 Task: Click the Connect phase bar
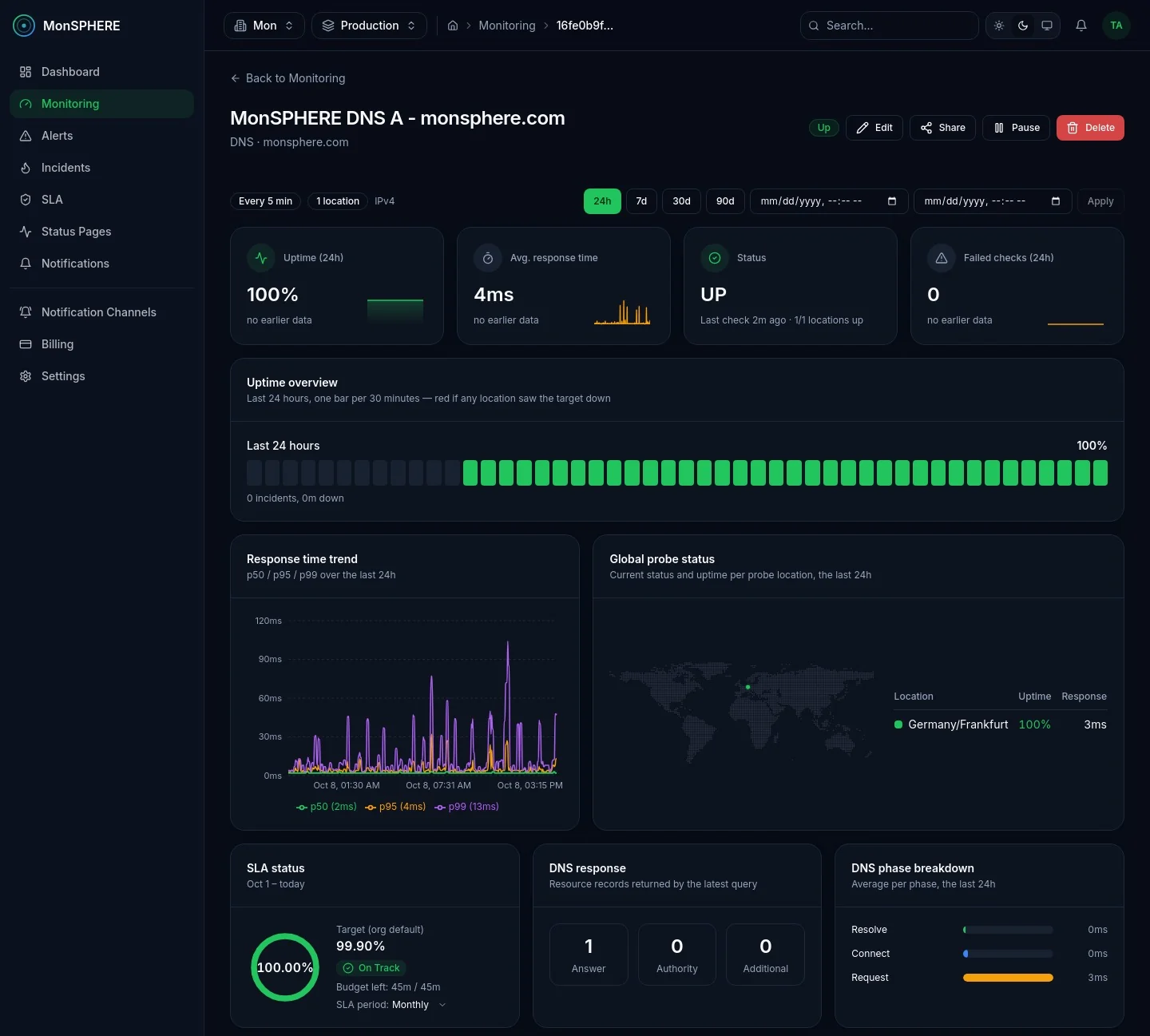click(x=1008, y=954)
